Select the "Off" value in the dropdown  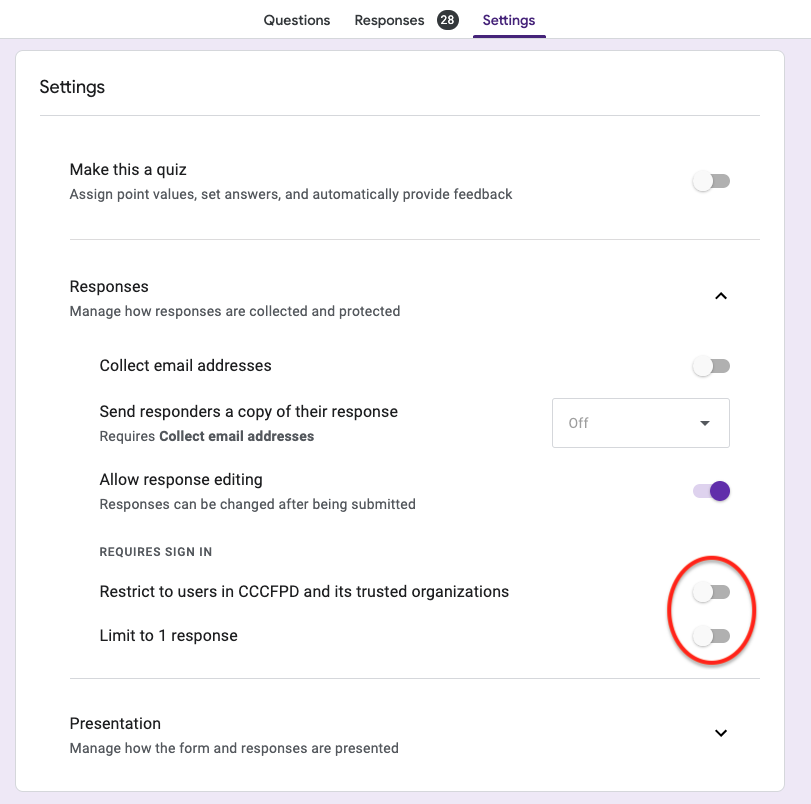[640, 423]
